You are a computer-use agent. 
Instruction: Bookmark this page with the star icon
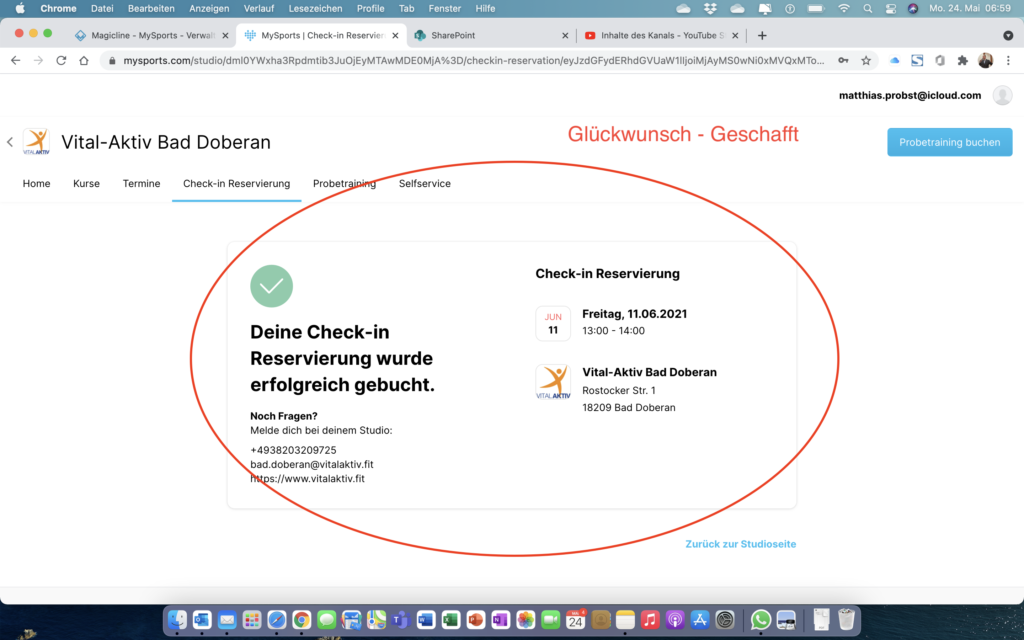point(866,61)
